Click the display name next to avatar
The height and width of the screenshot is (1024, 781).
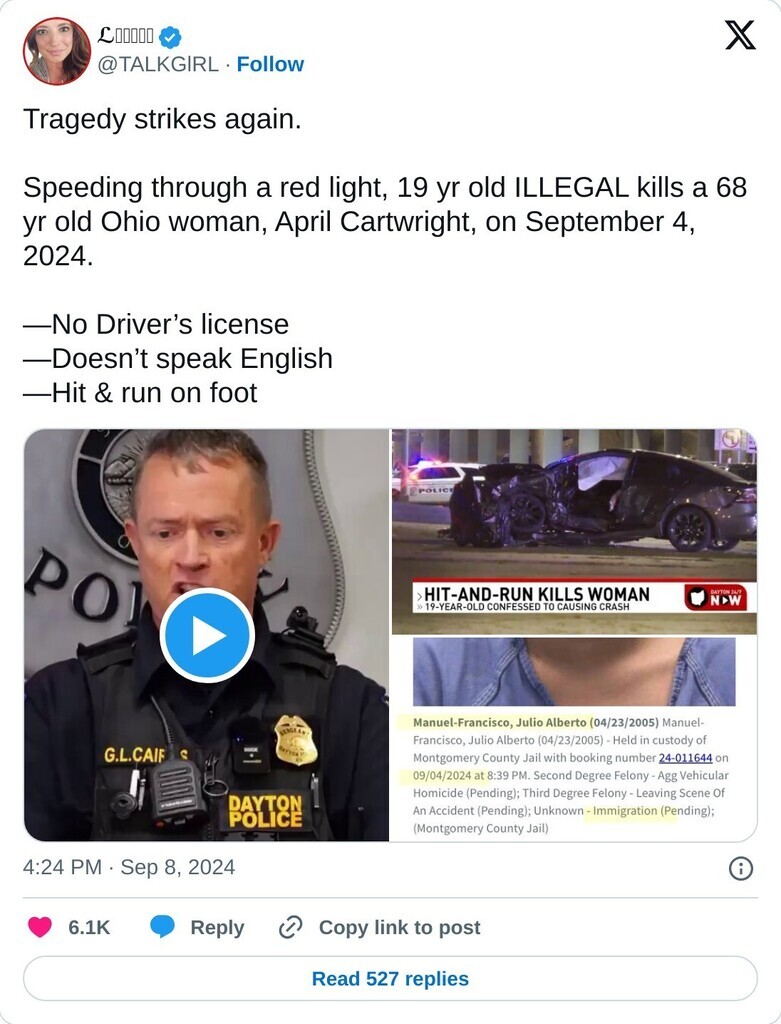click(125, 36)
